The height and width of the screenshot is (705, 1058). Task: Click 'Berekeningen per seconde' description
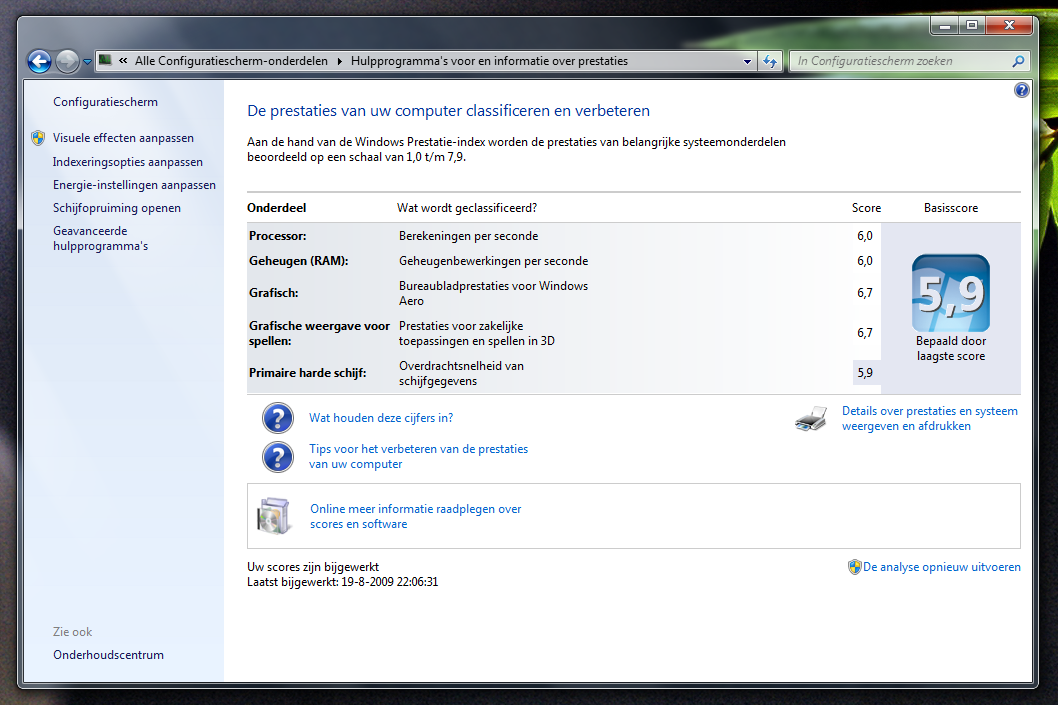pos(468,236)
